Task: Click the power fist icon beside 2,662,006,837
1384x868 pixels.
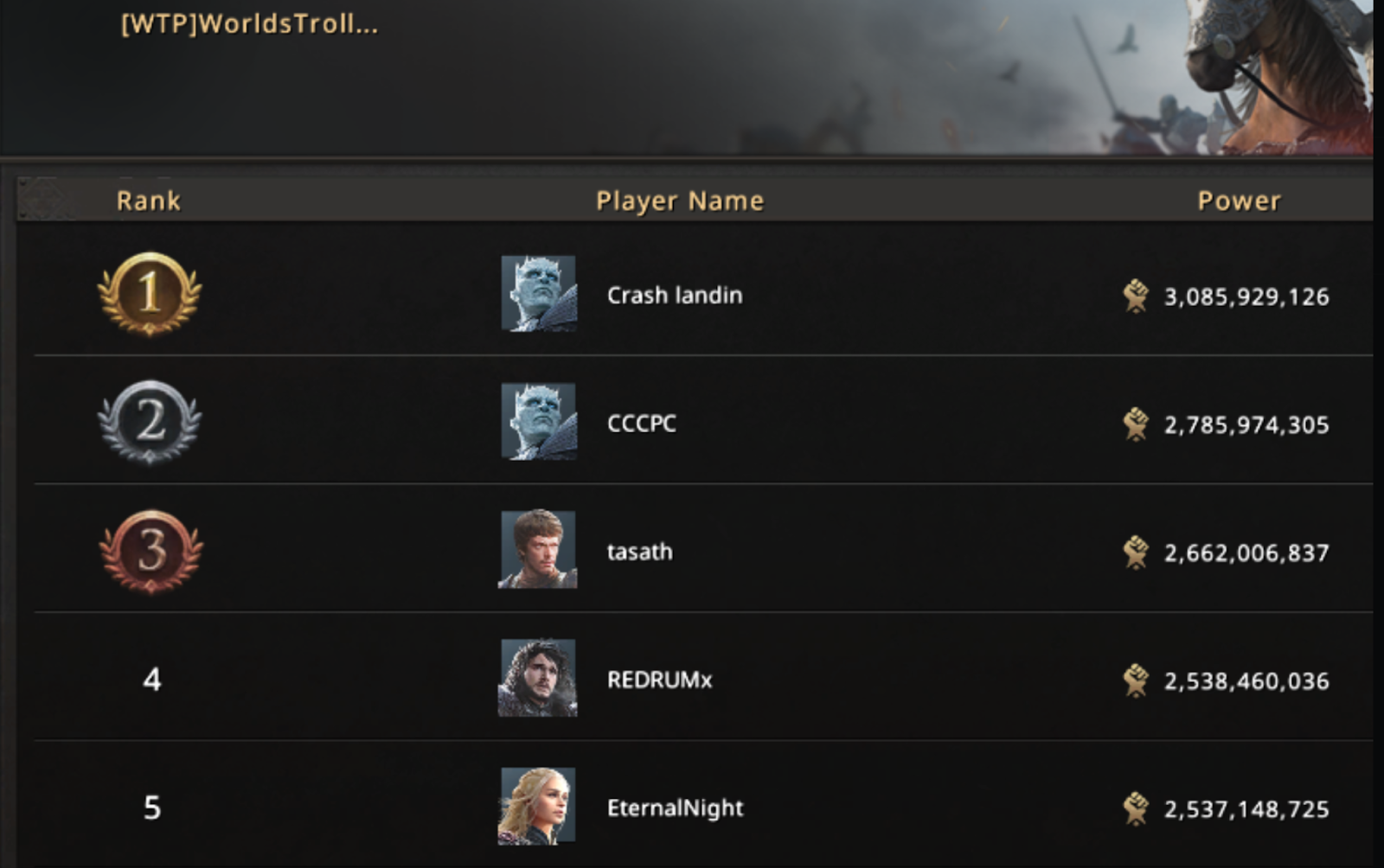Action: 1136,552
